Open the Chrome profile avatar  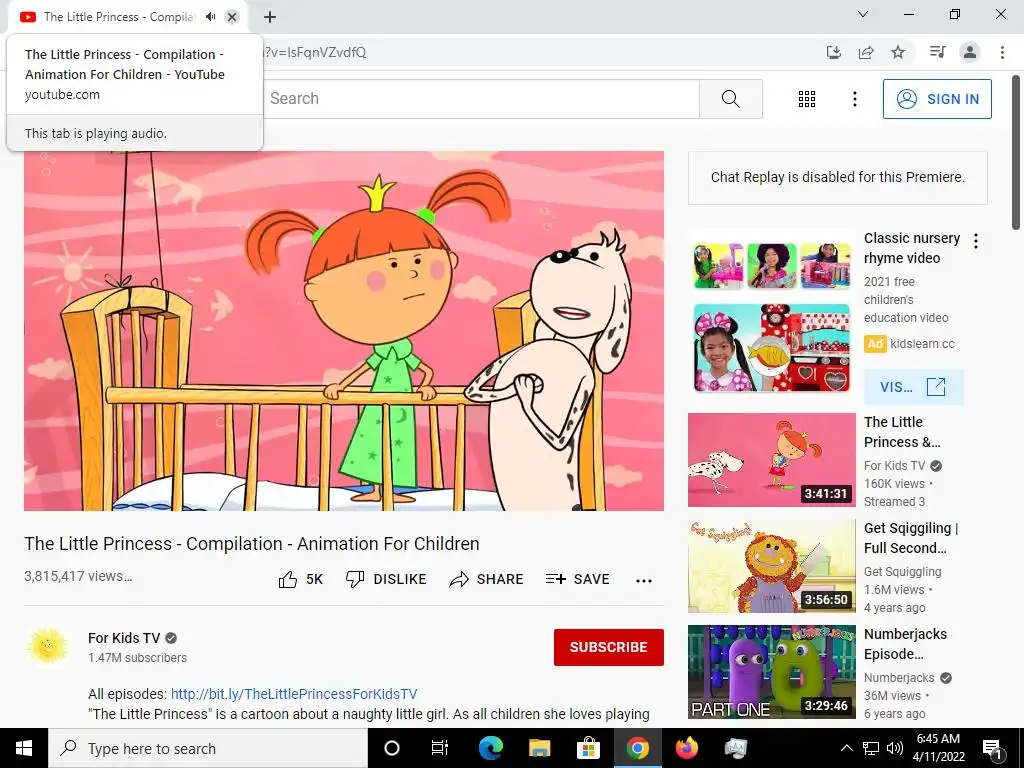970,52
